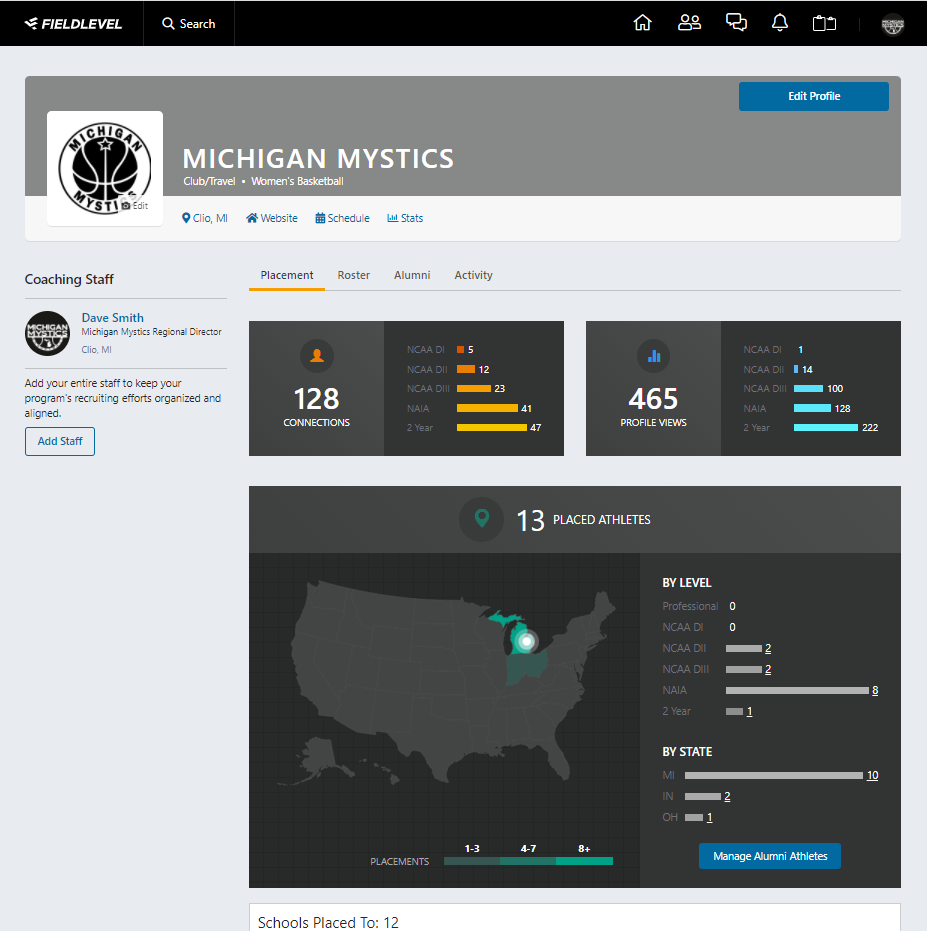This screenshot has width=927, height=931.
Task: Edit the Michigan Mystics logo photo
Action: point(135,205)
